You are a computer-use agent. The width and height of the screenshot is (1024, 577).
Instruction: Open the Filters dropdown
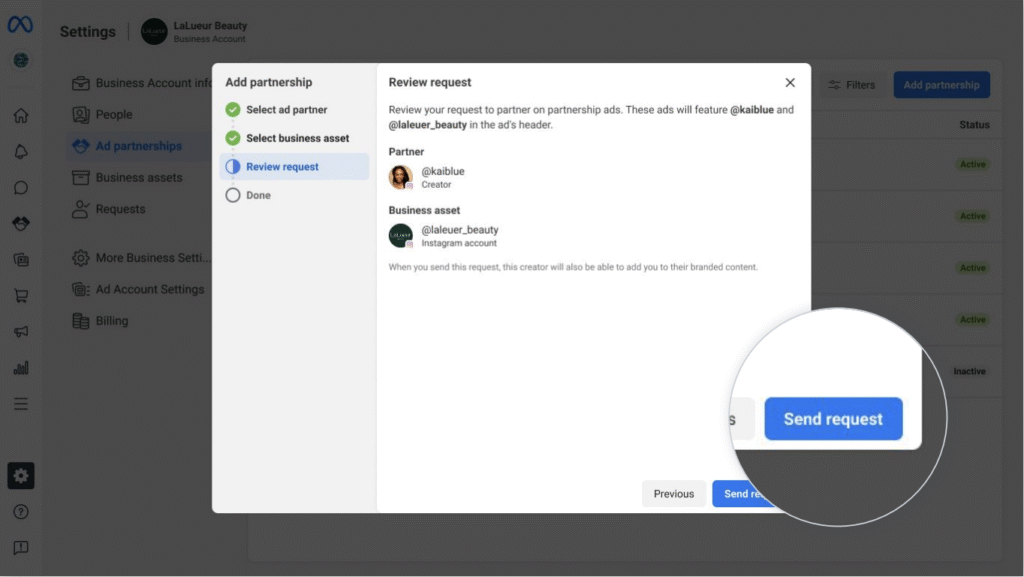click(x=851, y=85)
